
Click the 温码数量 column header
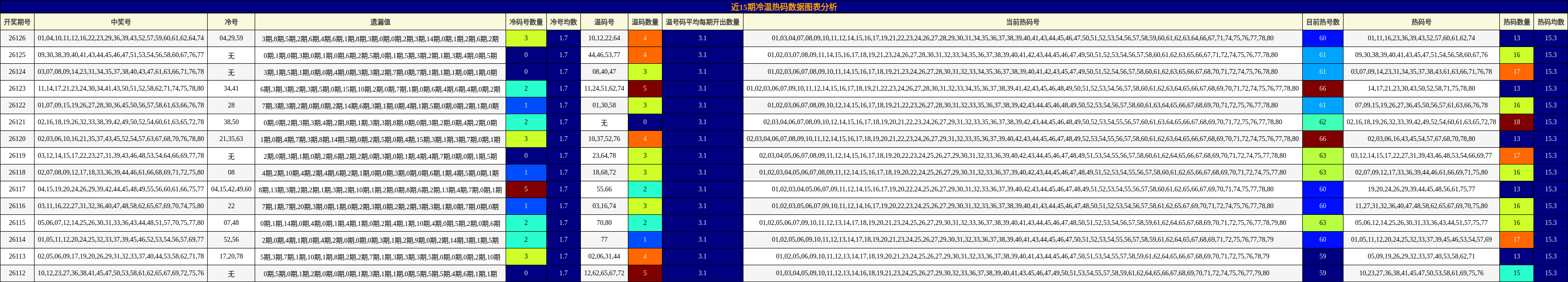pyautogui.click(x=645, y=22)
